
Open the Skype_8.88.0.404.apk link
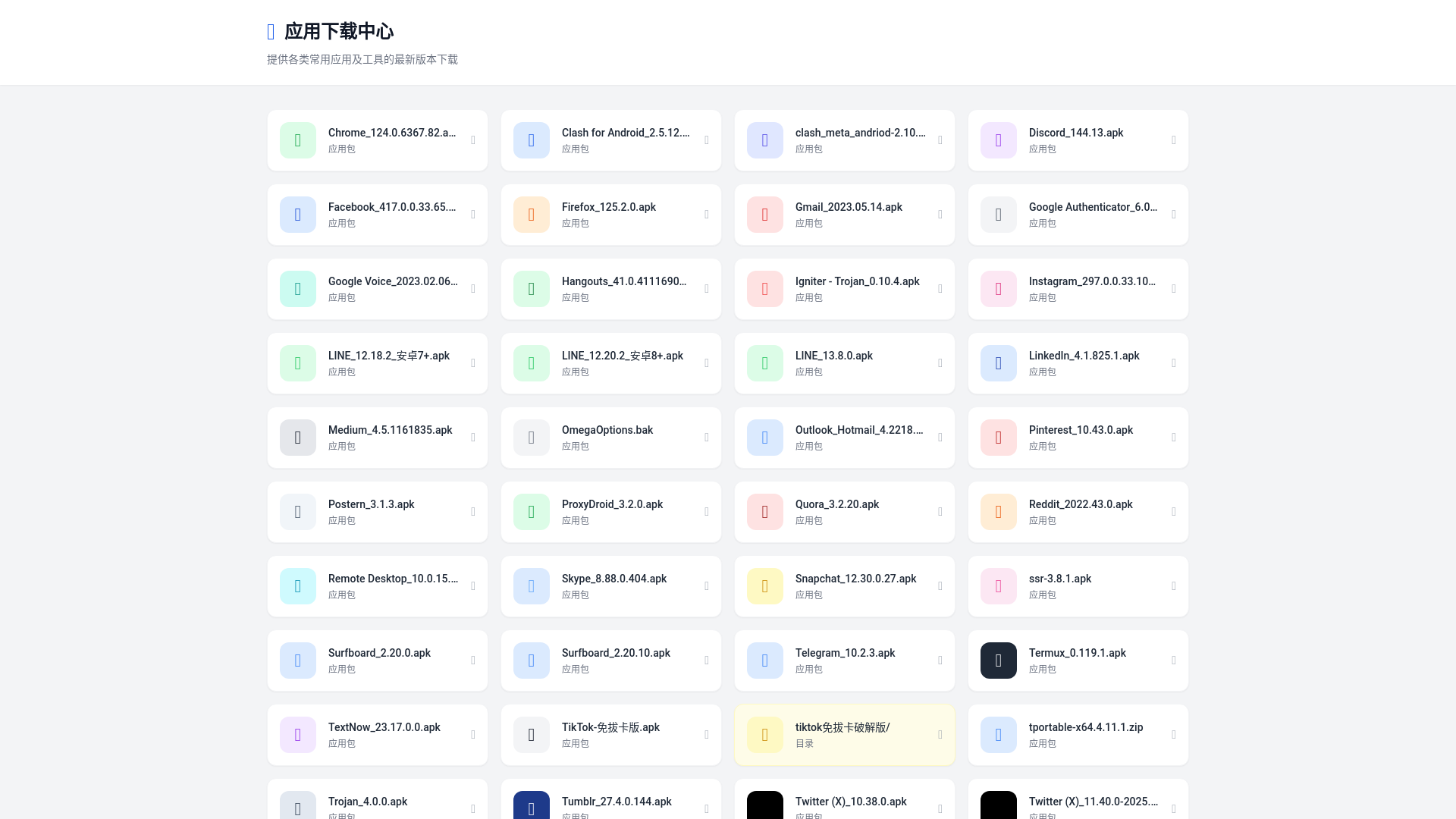[x=611, y=586]
